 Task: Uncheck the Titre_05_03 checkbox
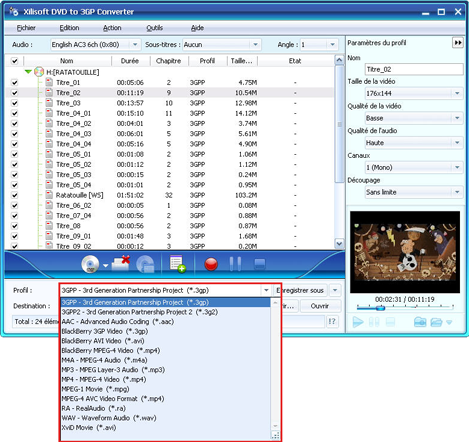point(14,175)
